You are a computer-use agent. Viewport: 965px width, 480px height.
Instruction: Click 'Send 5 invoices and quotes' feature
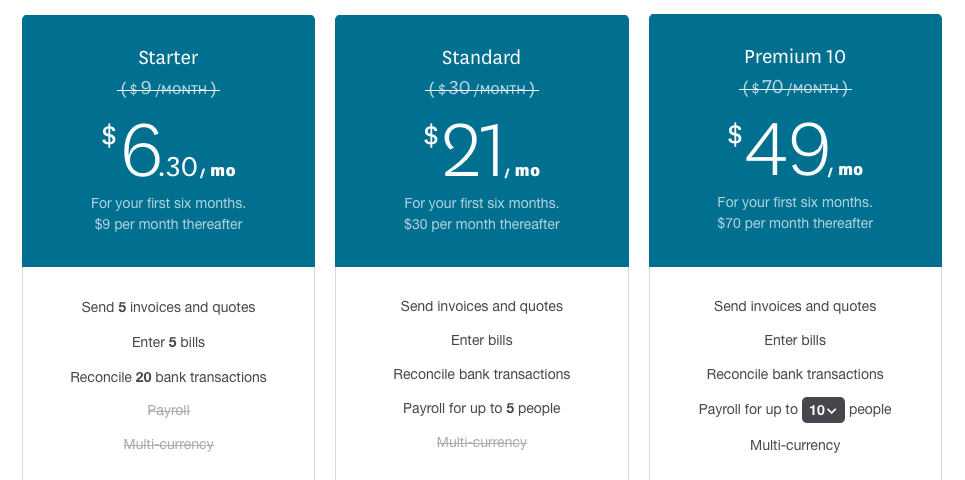(168, 308)
